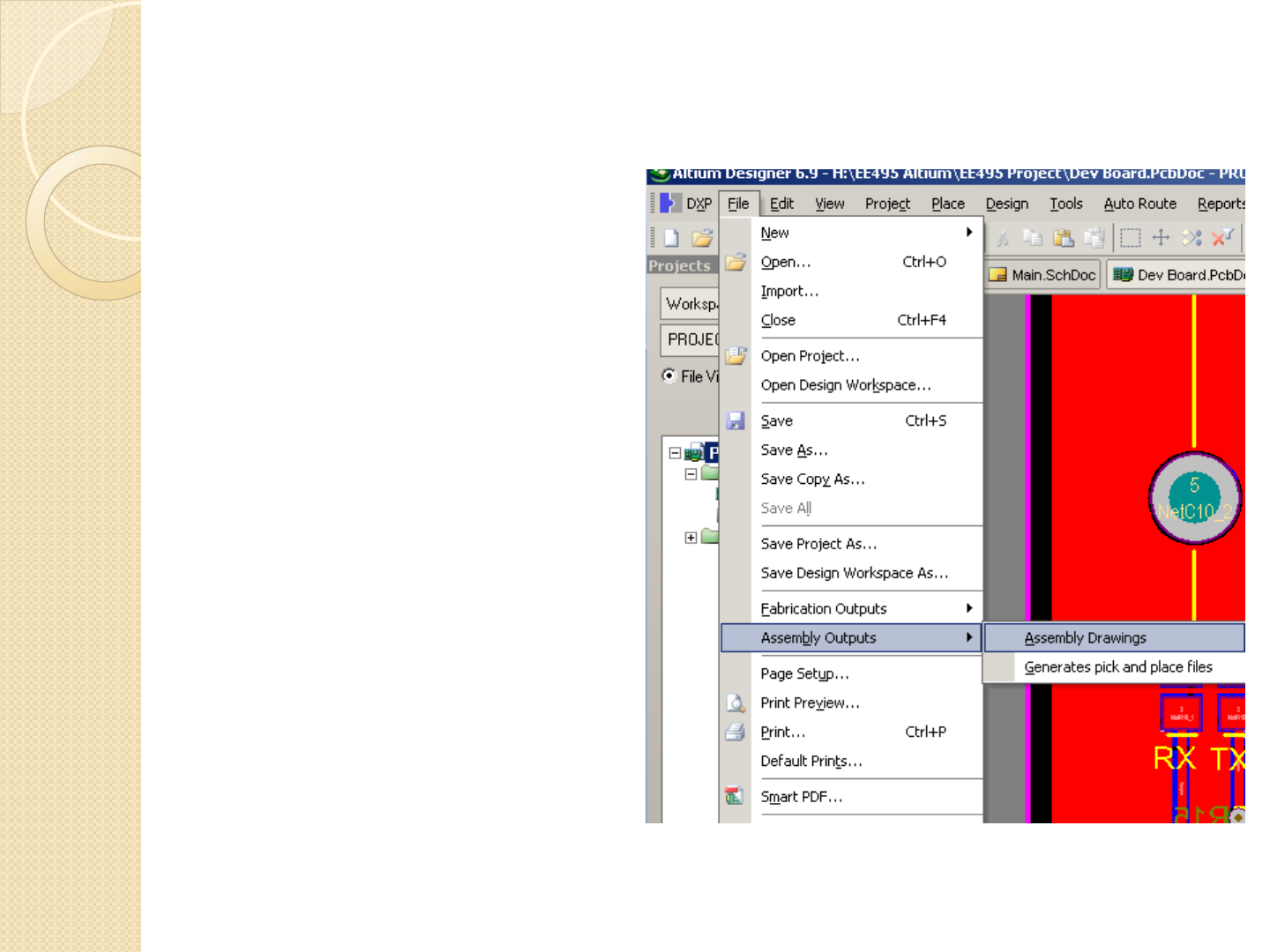The width and height of the screenshot is (1270, 952).
Task: Open the Edit menu
Action: click(x=781, y=204)
